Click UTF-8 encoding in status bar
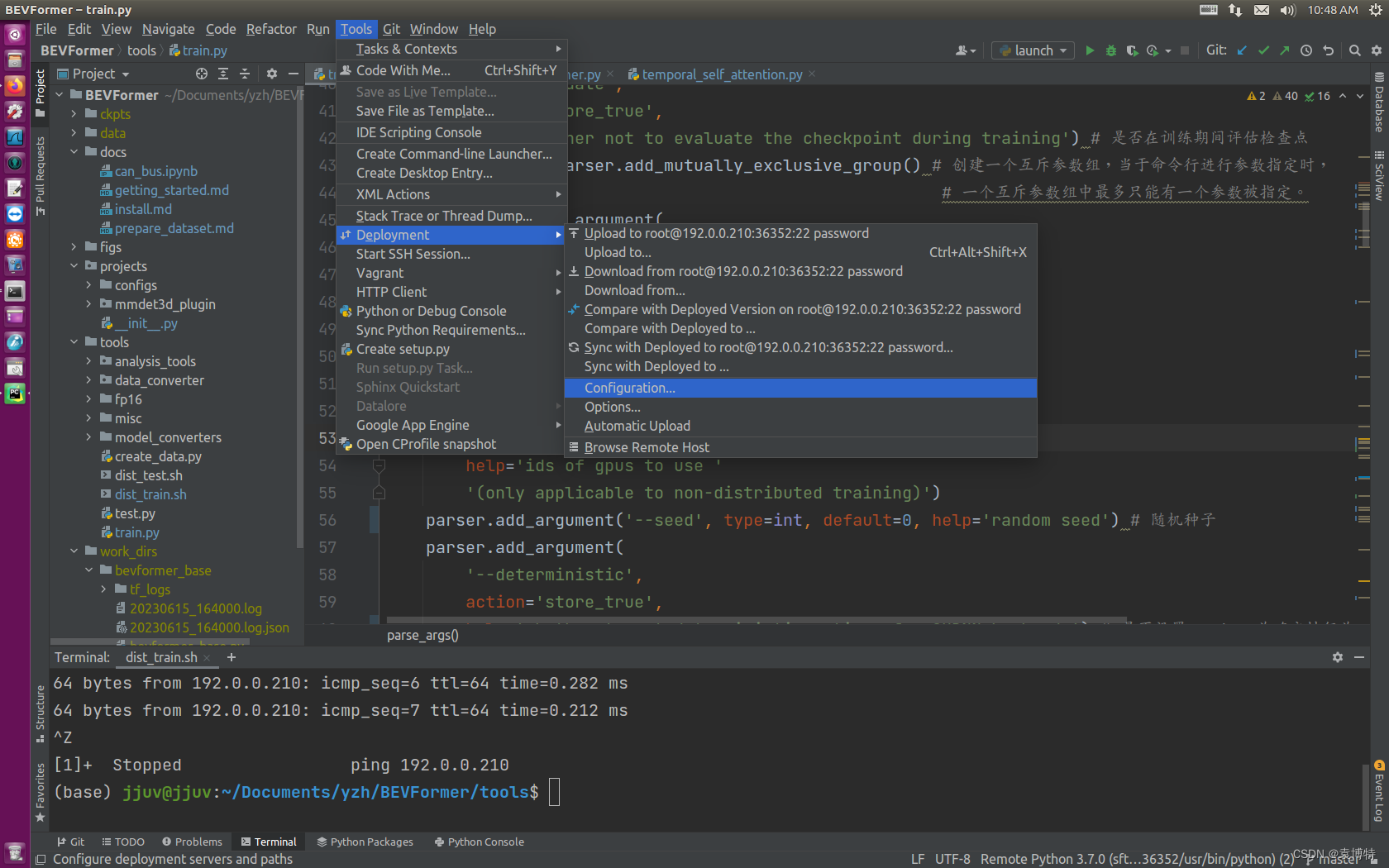Image resolution: width=1389 pixels, height=868 pixels. 952,860
